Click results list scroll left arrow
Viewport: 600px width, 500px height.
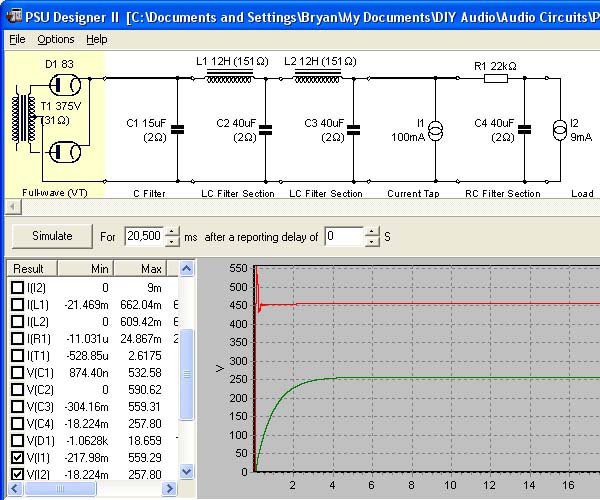click(15, 489)
